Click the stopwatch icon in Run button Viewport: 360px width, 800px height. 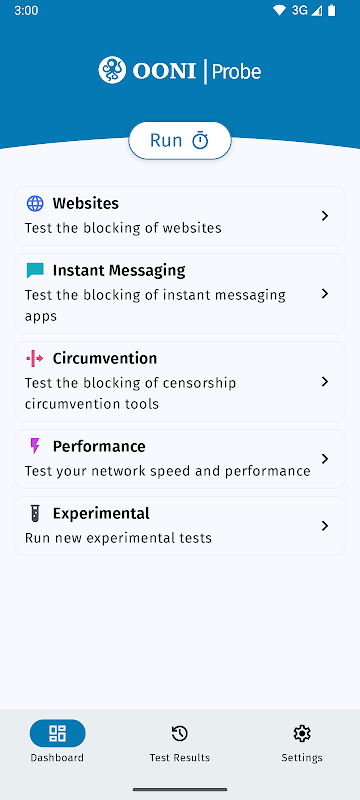(200, 140)
